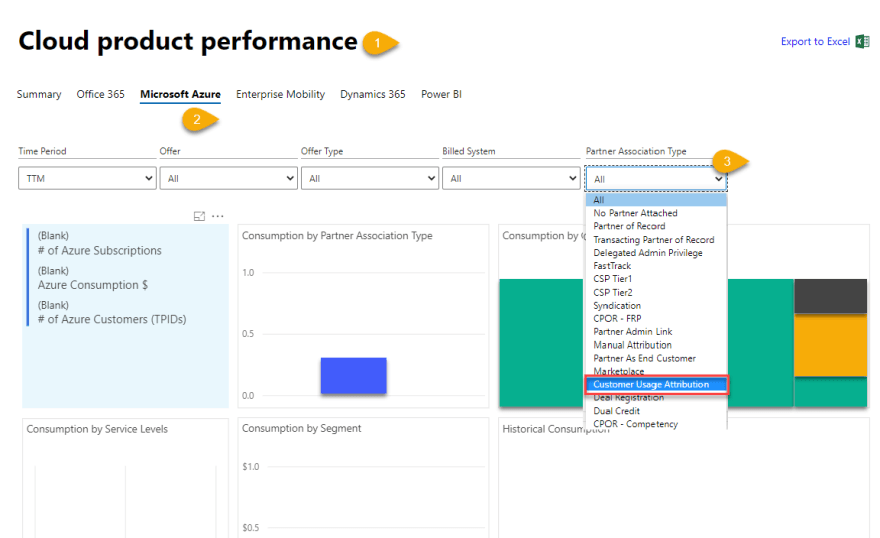Image resolution: width=880 pixels, height=538 pixels.
Task: Switch to the Summary tab
Action: tap(39, 94)
